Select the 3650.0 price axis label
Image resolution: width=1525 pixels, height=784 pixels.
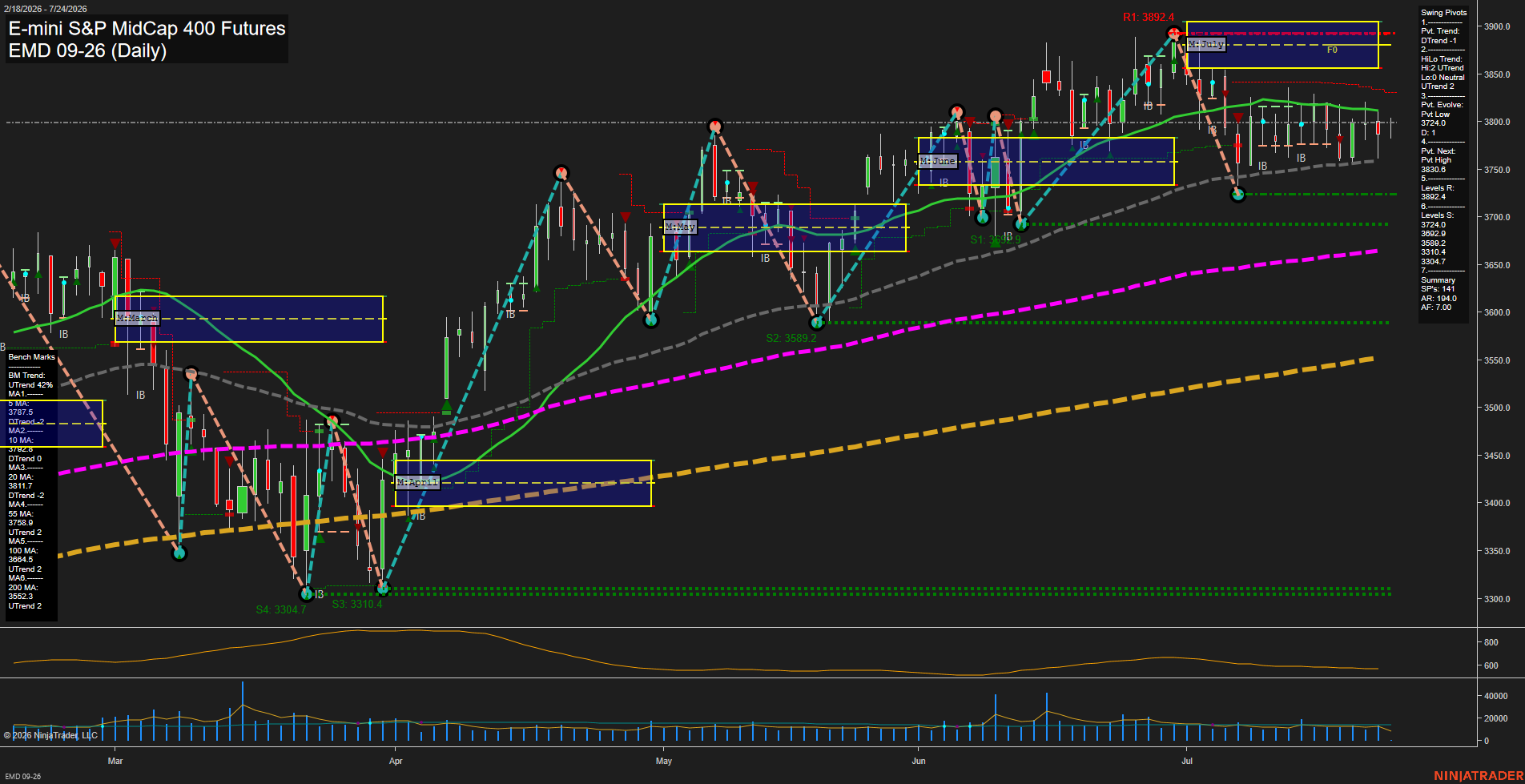coord(1497,265)
